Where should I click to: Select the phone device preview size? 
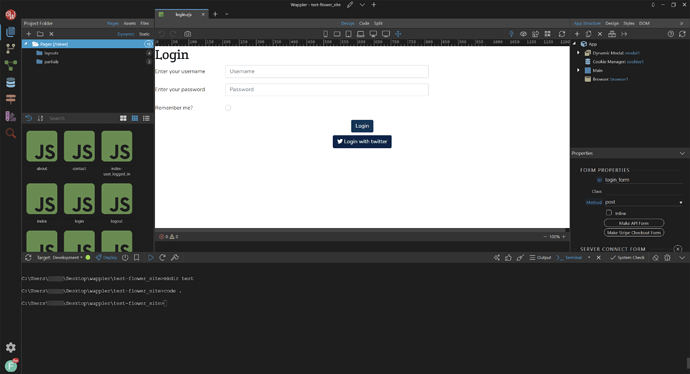(x=326, y=34)
